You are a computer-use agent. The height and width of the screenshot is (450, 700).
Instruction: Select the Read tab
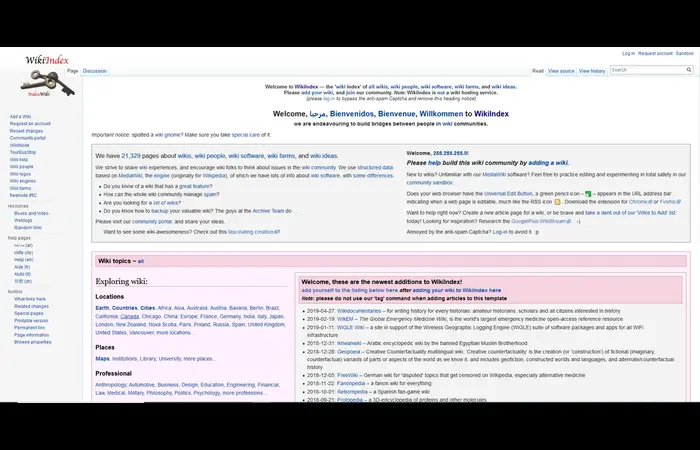click(538, 71)
